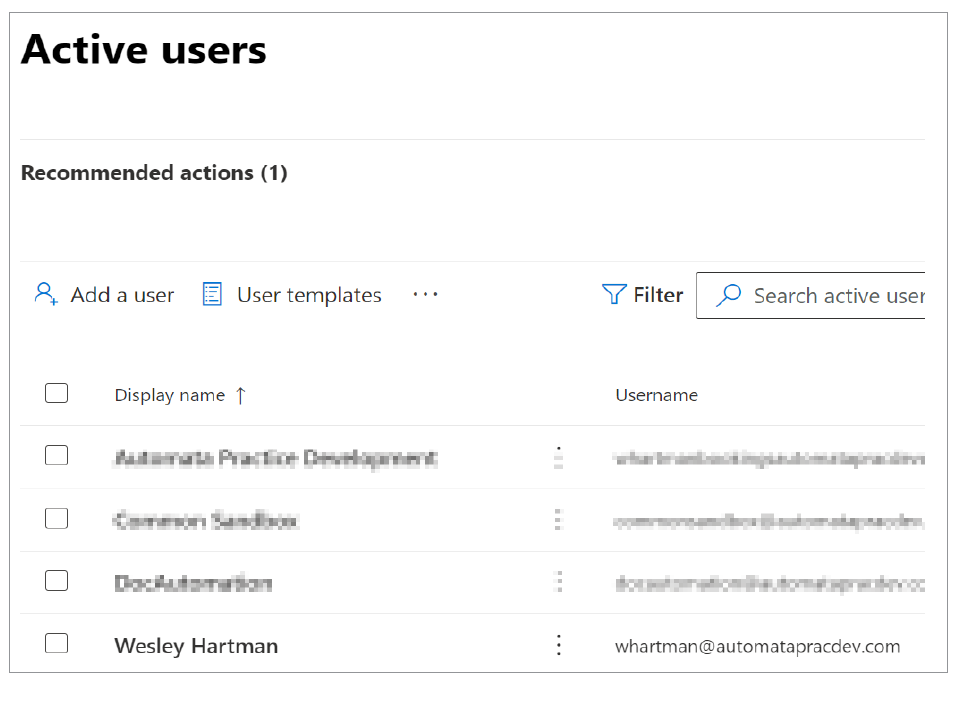Open Wesley Hartman's user details
Screen dimensions: 954x709
point(196,646)
